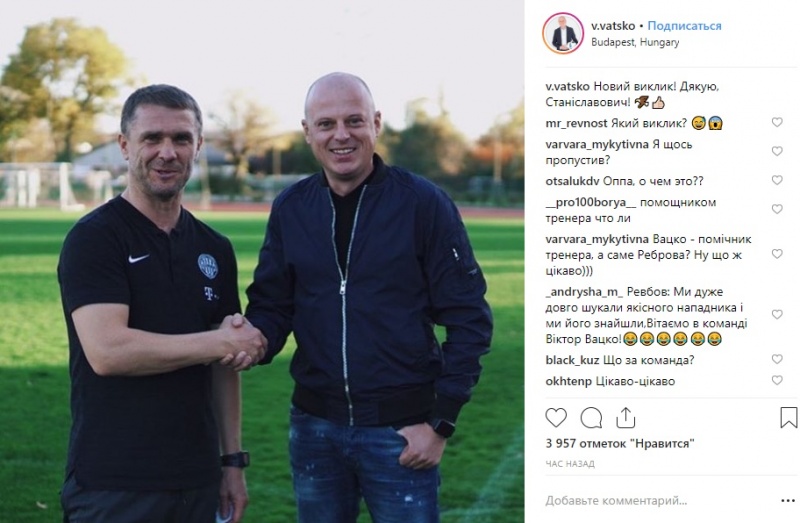
Task: Save post with the bookmark icon
Action: (x=788, y=417)
